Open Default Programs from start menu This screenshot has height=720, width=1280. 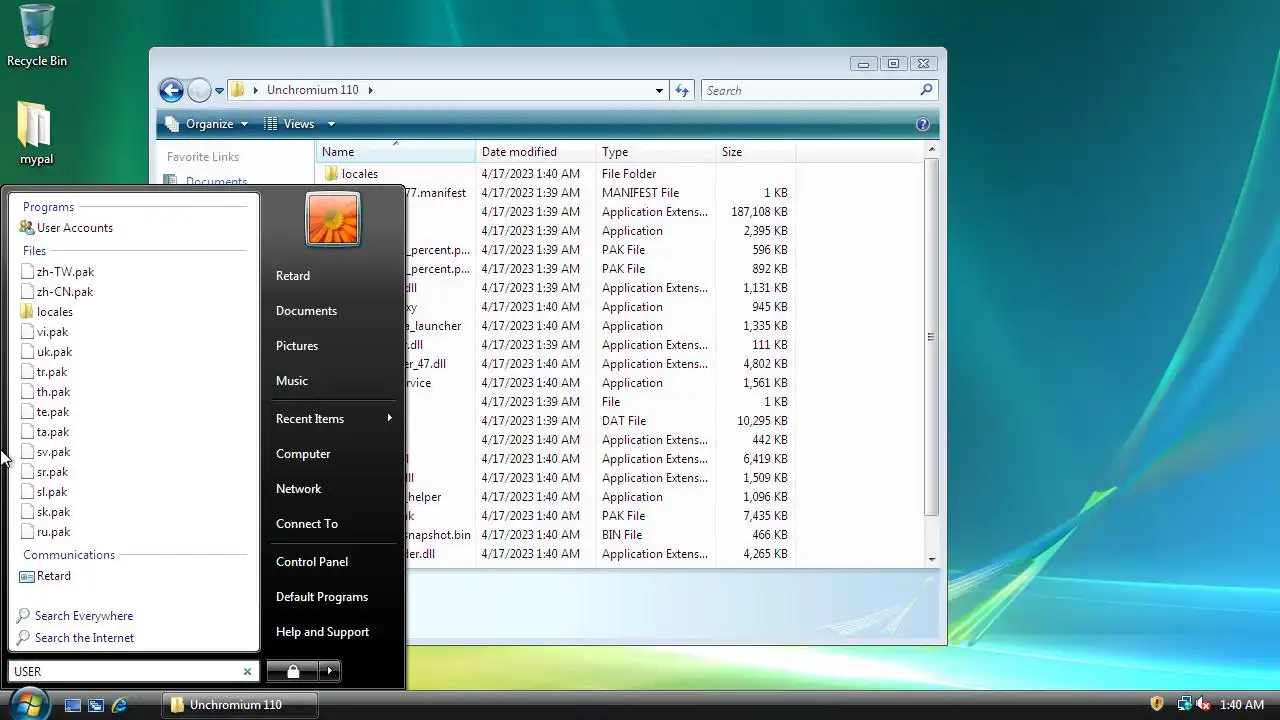click(322, 597)
